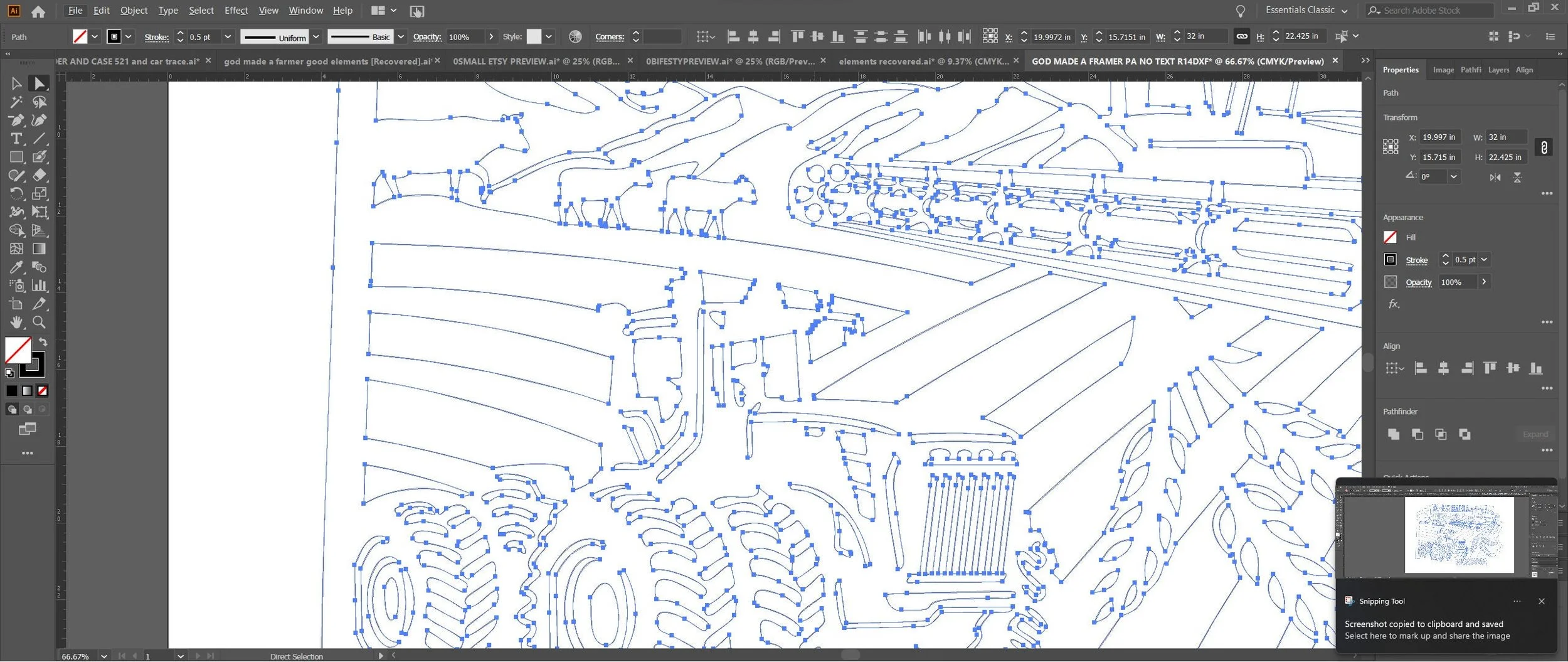Screen dimensions: 1568x662
Task: Activate the Eyedropper tool
Action: tap(16, 267)
